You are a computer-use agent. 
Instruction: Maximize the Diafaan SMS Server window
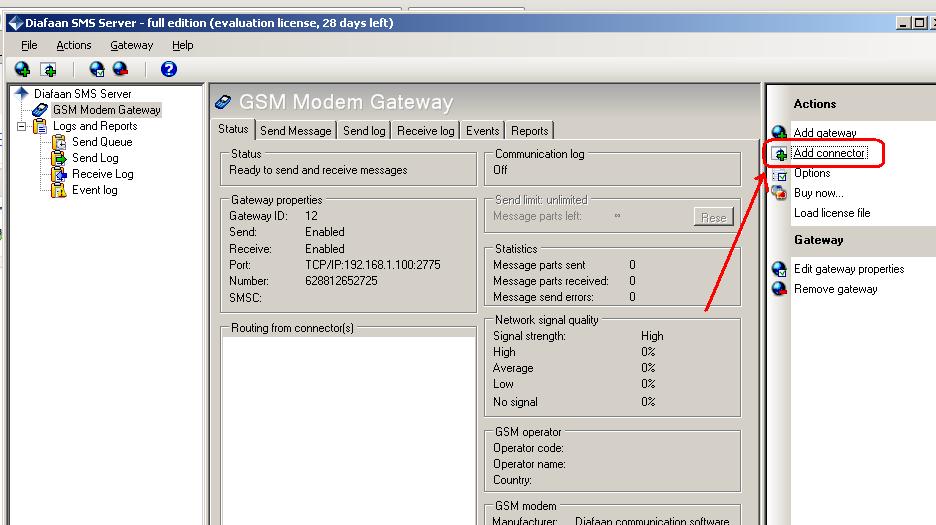click(x=919, y=23)
